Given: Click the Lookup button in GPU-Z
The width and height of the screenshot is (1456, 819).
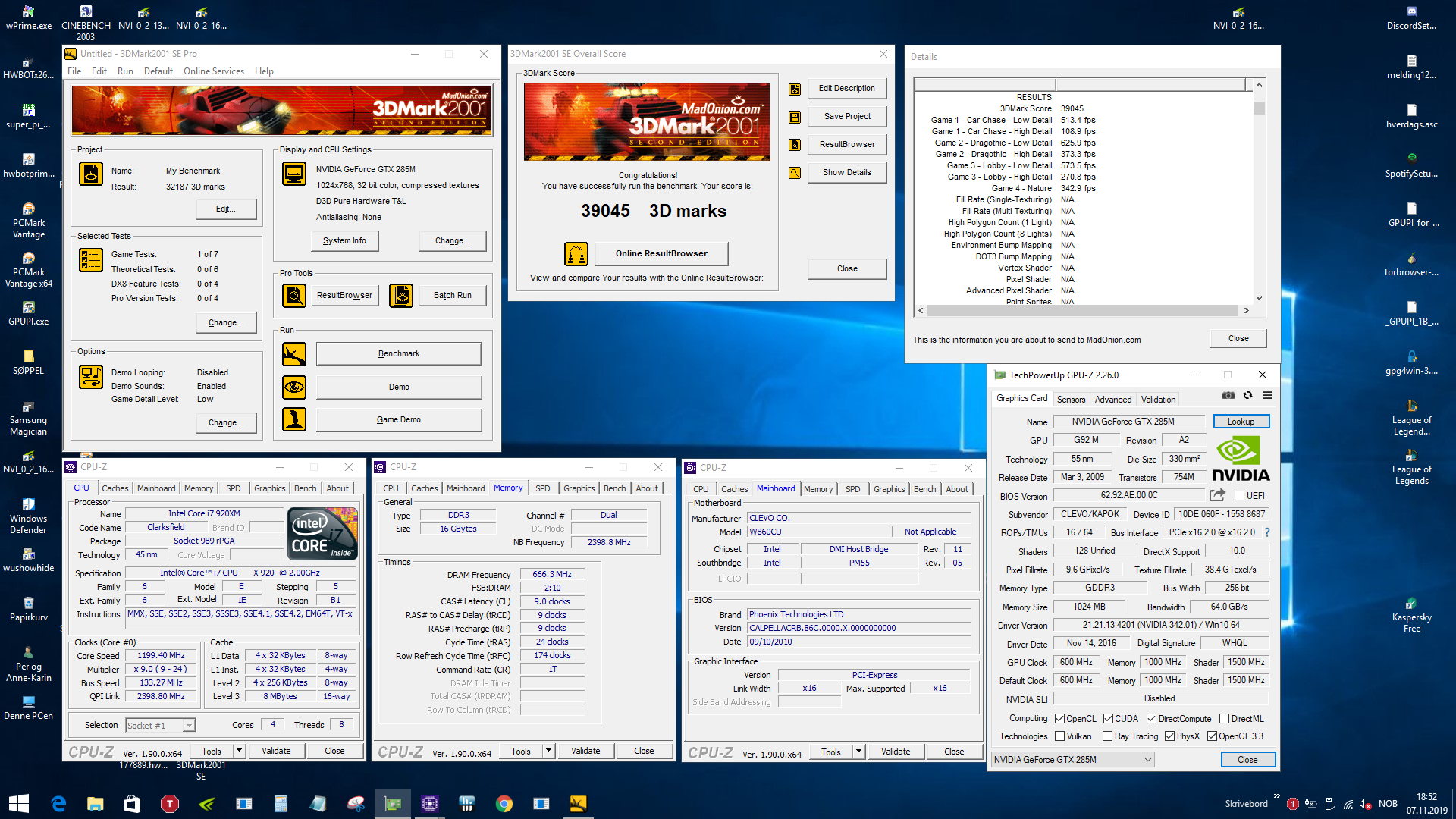Looking at the screenshot, I should (x=1241, y=422).
